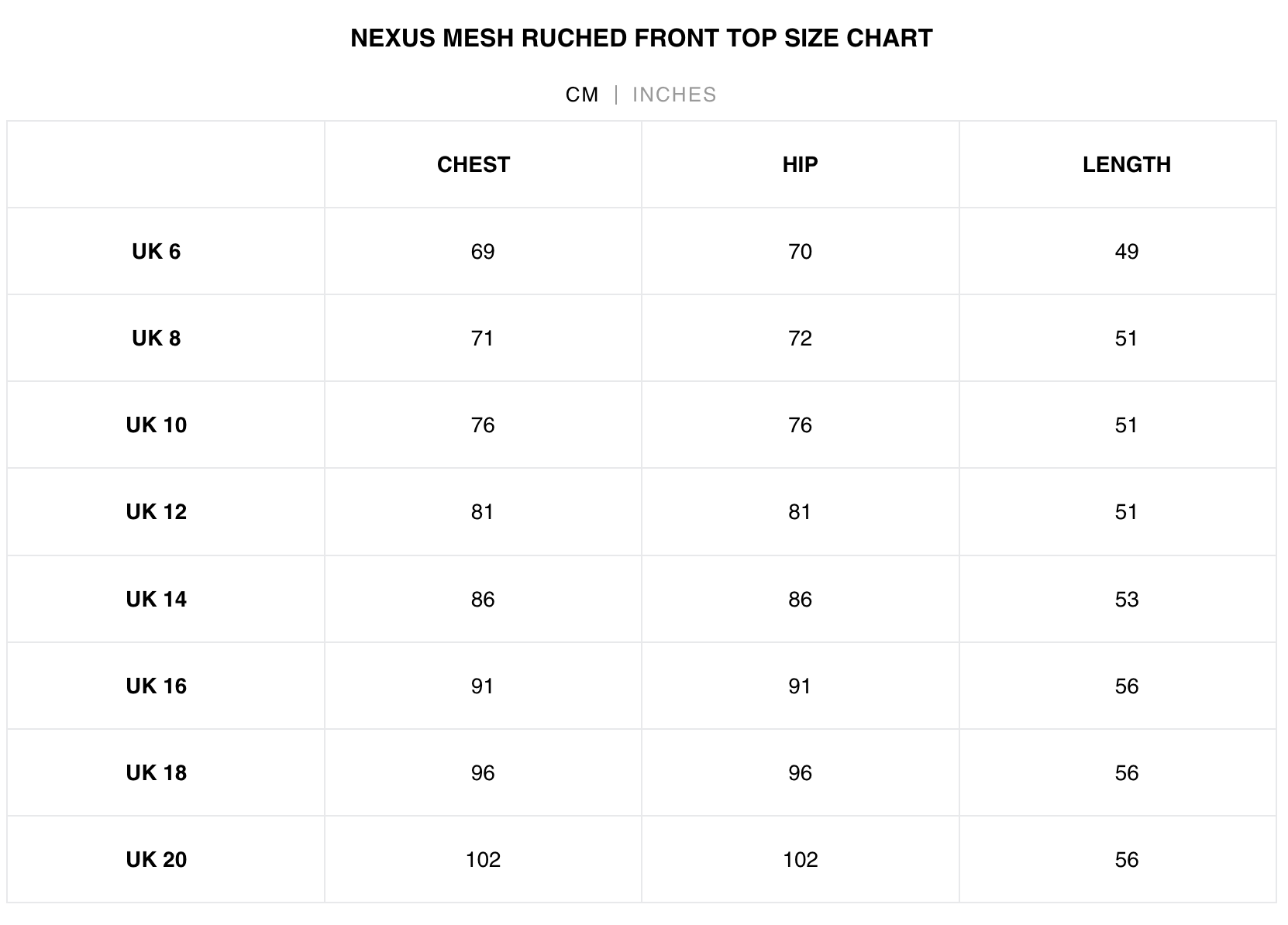The width and height of the screenshot is (1288, 925).
Task: Select the UK 8 row label
Action: pyautogui.click(x=156, y=338)
